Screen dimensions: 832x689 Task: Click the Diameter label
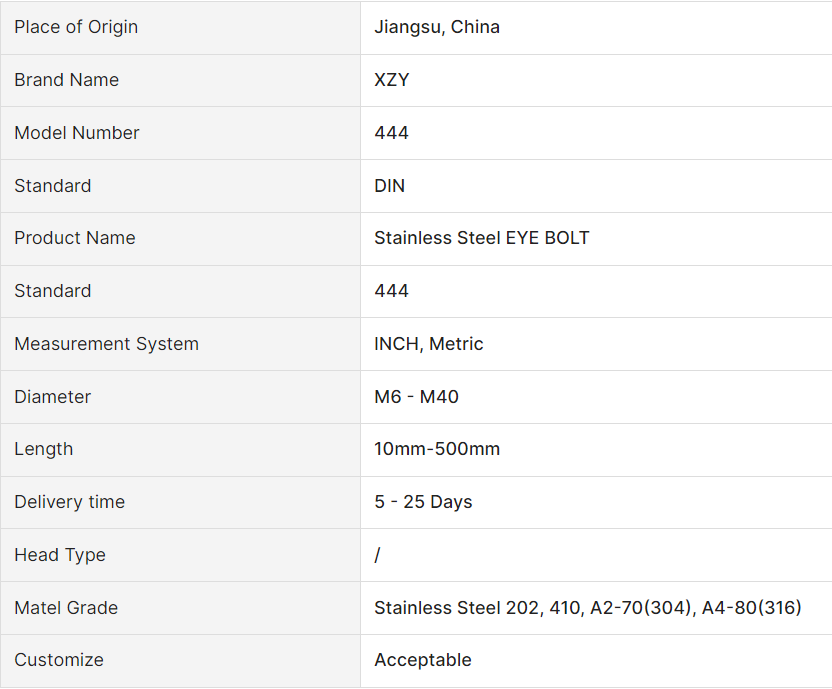coord(52,397)
